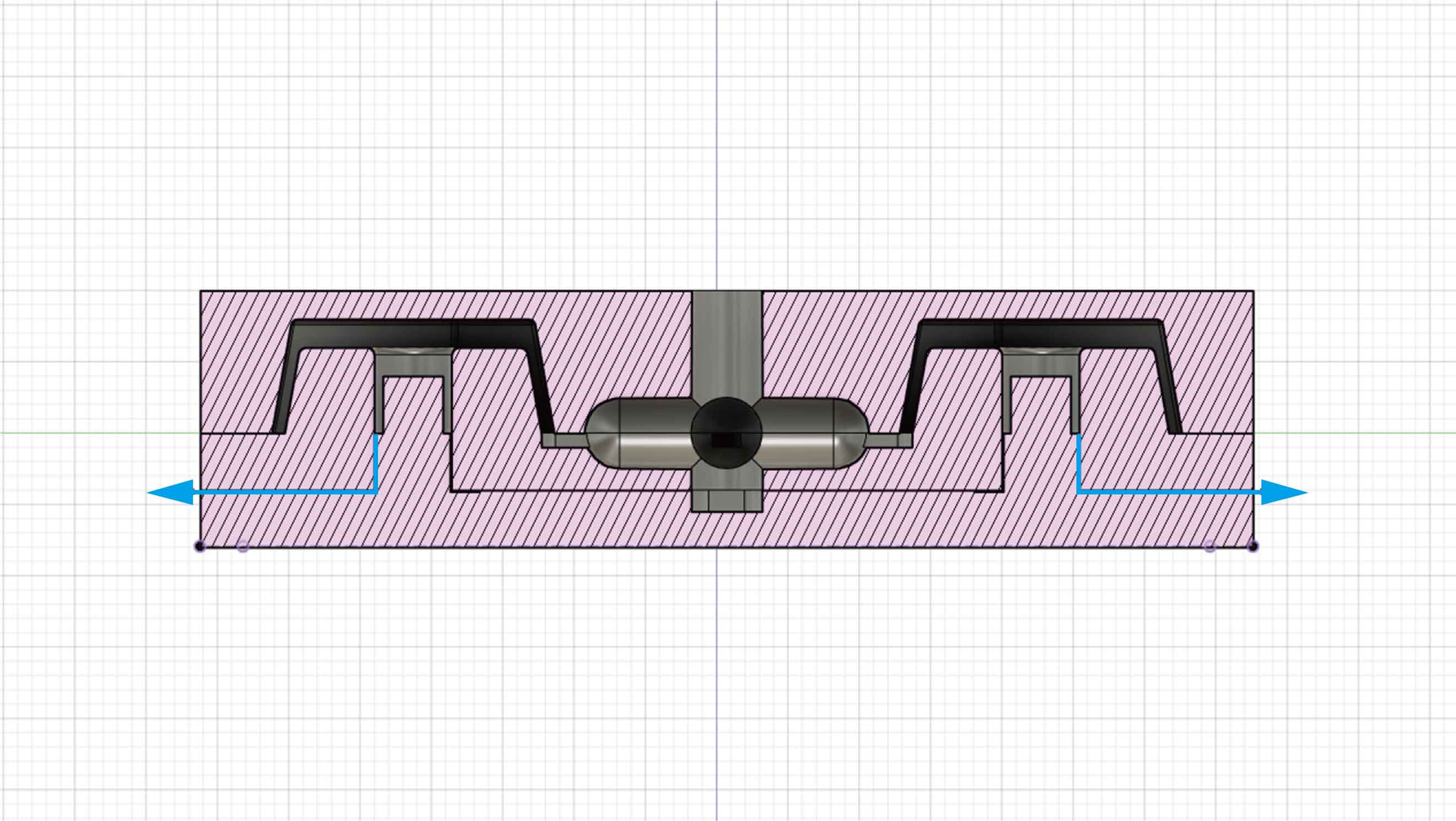The width and height of the screenshot is (1456, 821).
Task: Click left rounded end of horizontal runner
Action: [x=600, y=432]
